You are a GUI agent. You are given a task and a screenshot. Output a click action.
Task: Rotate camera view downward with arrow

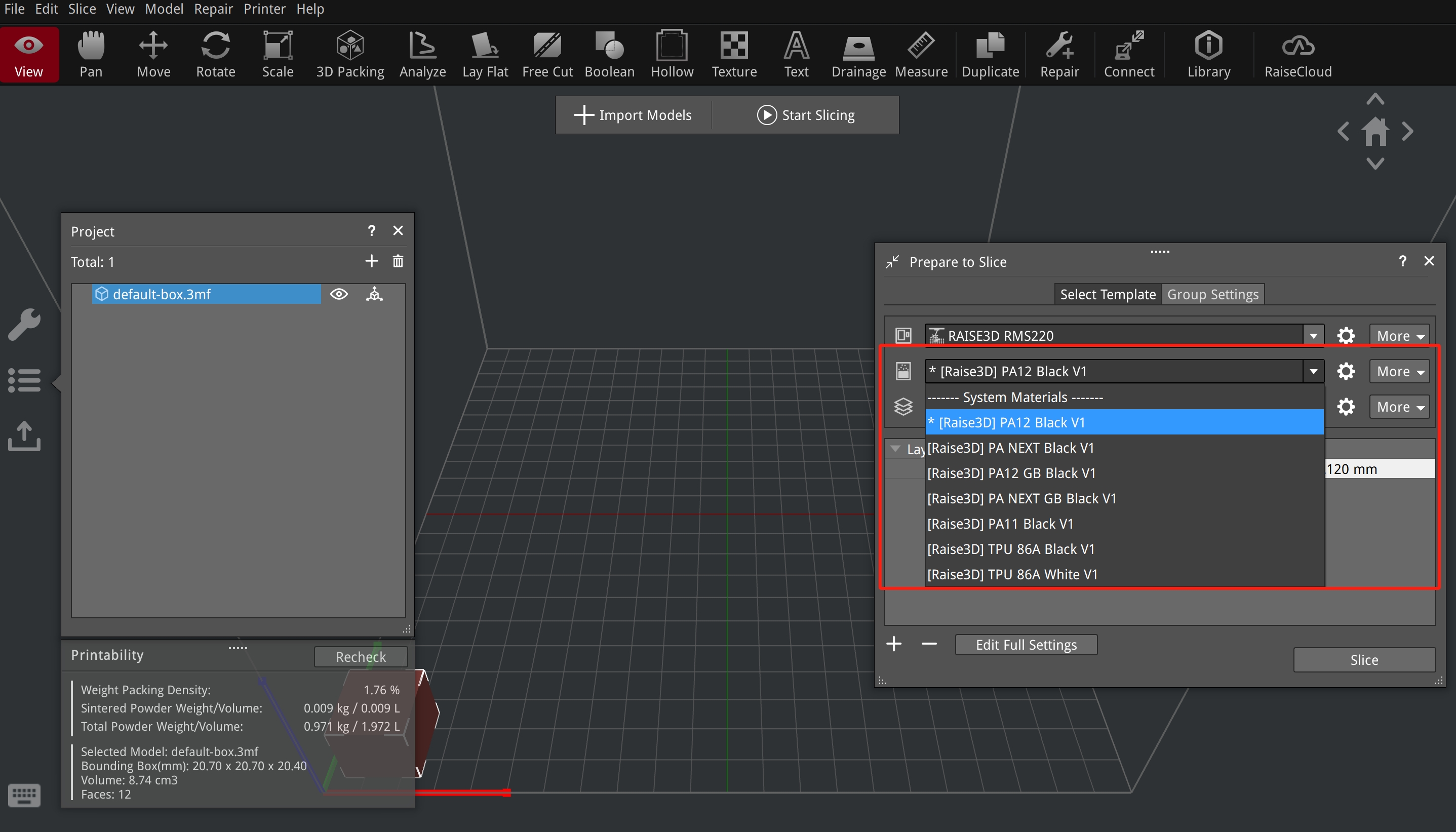click(x=1375, y=164)
